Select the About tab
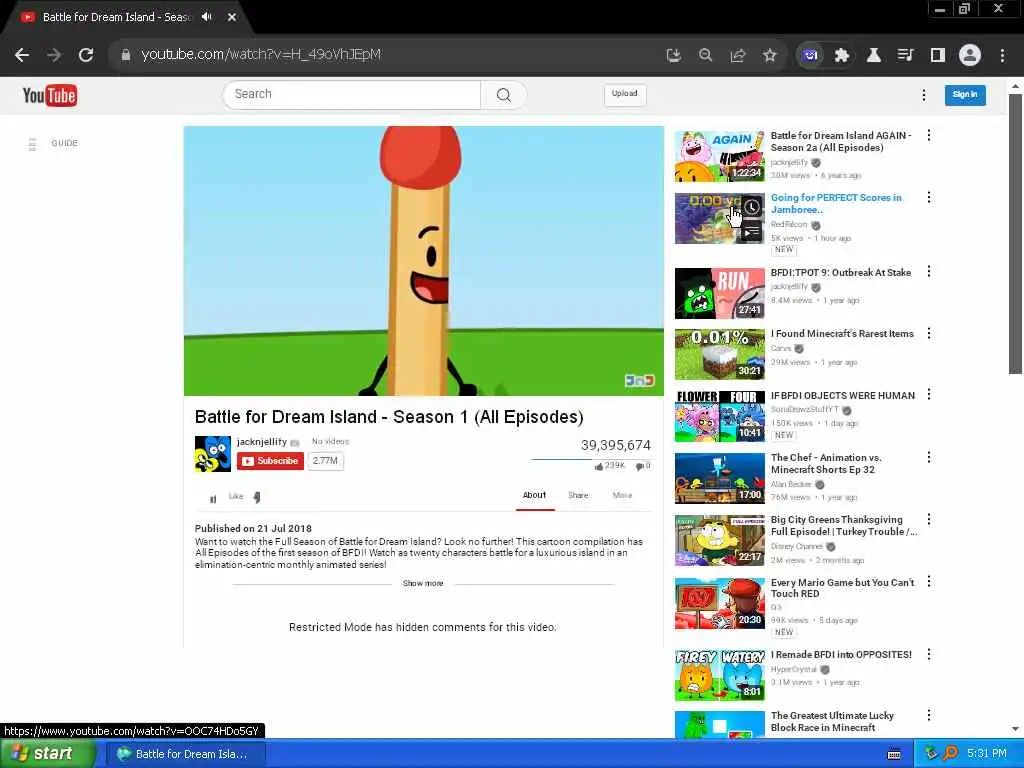The width and height of the screenshot is (1024, 768). click(534, 495)
